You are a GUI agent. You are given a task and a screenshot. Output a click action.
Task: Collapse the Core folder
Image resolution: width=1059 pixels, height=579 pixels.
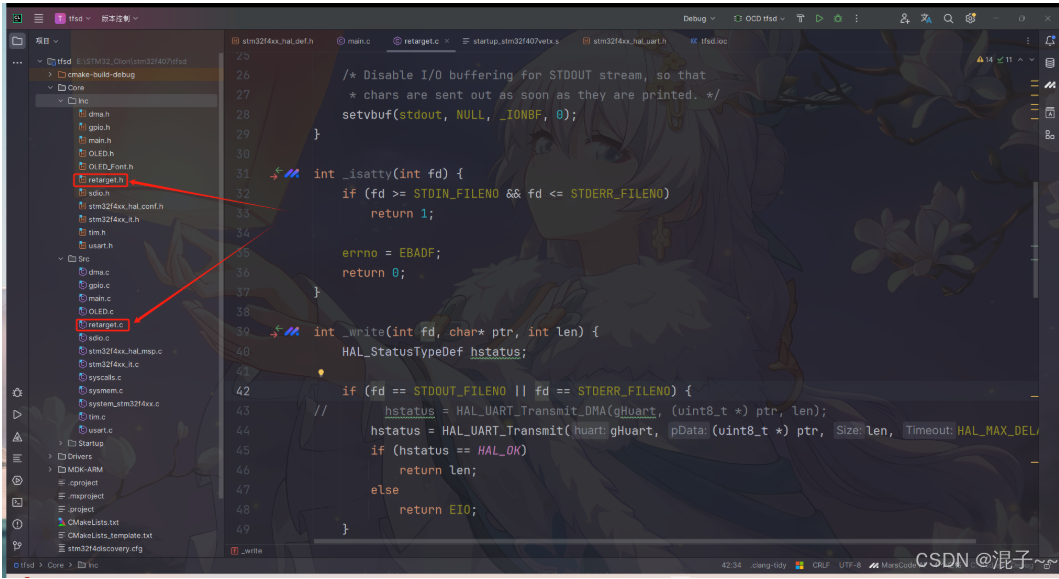[x=50, y=88]
